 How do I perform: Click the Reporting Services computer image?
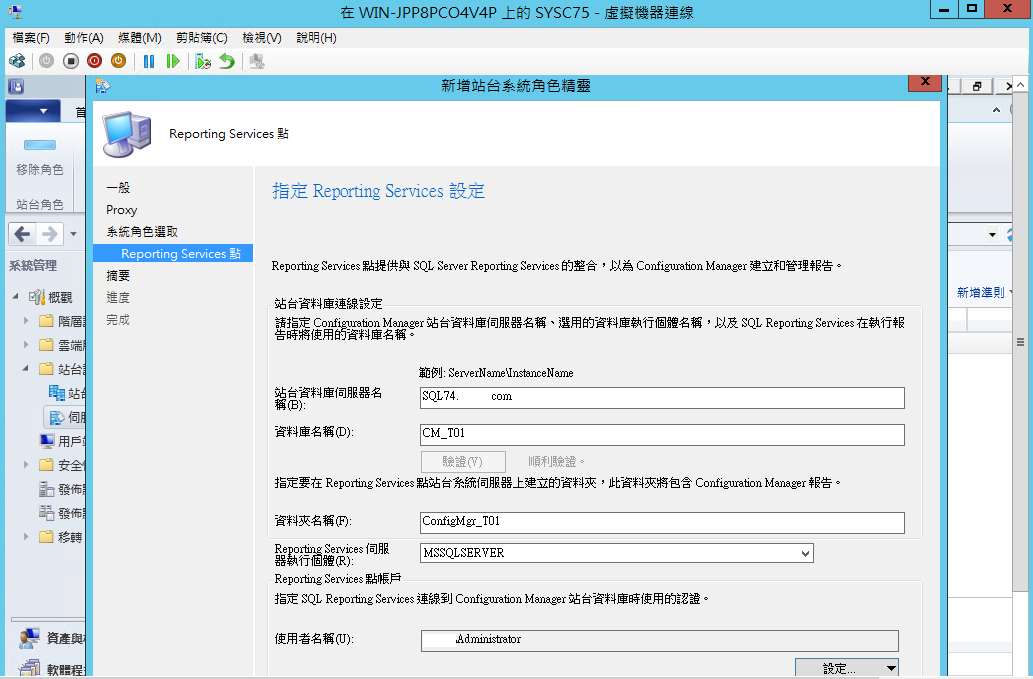[x=127, y=134]
